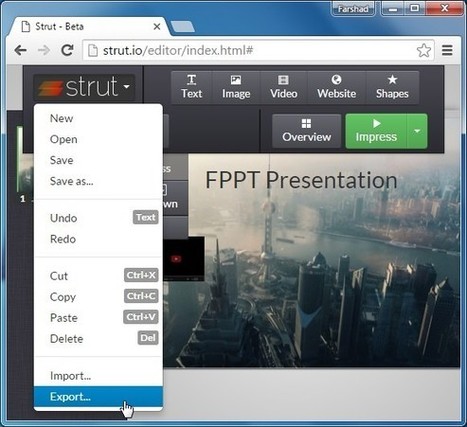
Task: Switch to Overview mode
Action: pos(306,131)
